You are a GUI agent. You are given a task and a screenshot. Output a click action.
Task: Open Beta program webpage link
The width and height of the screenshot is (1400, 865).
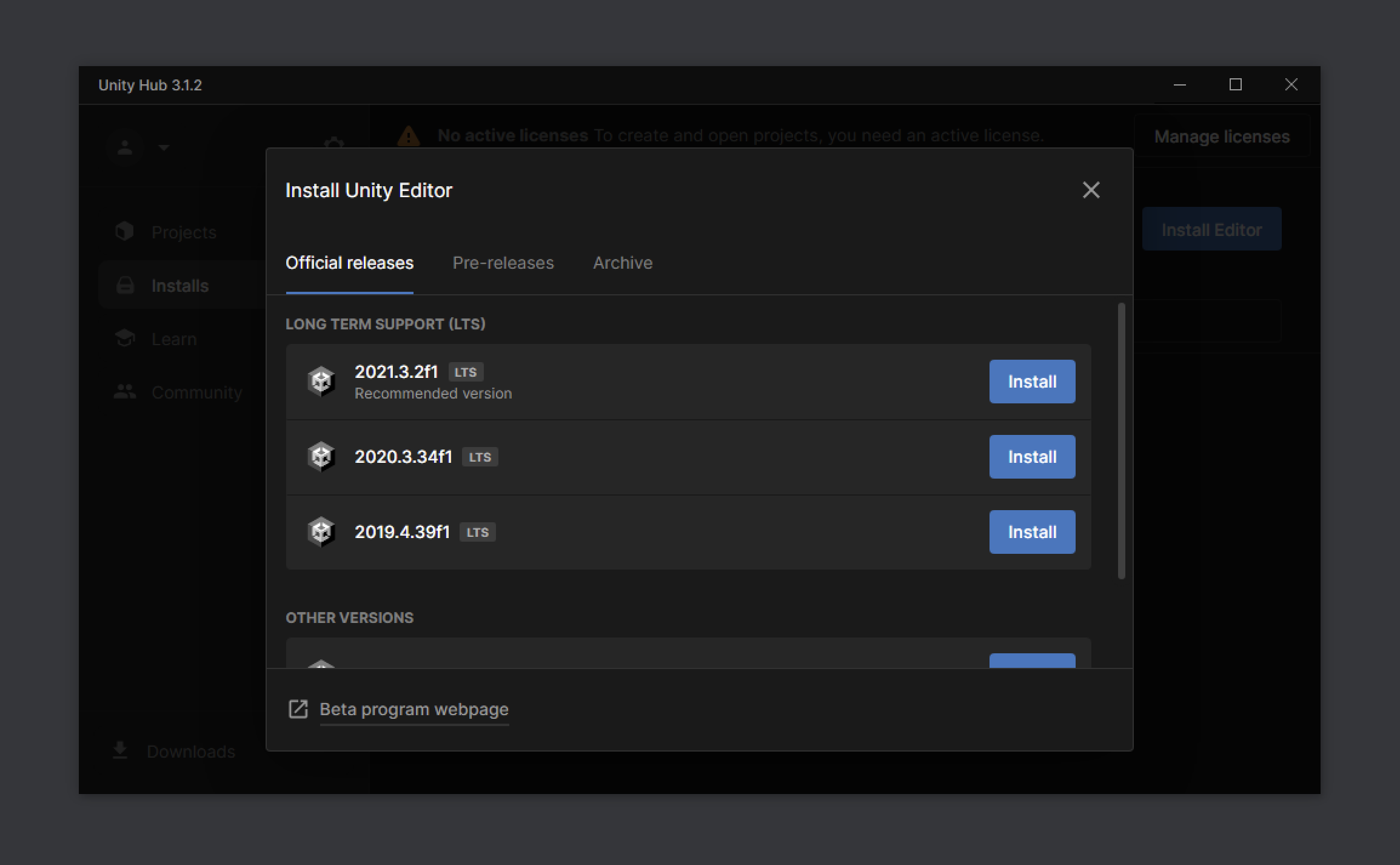click(x=414, y=709)
